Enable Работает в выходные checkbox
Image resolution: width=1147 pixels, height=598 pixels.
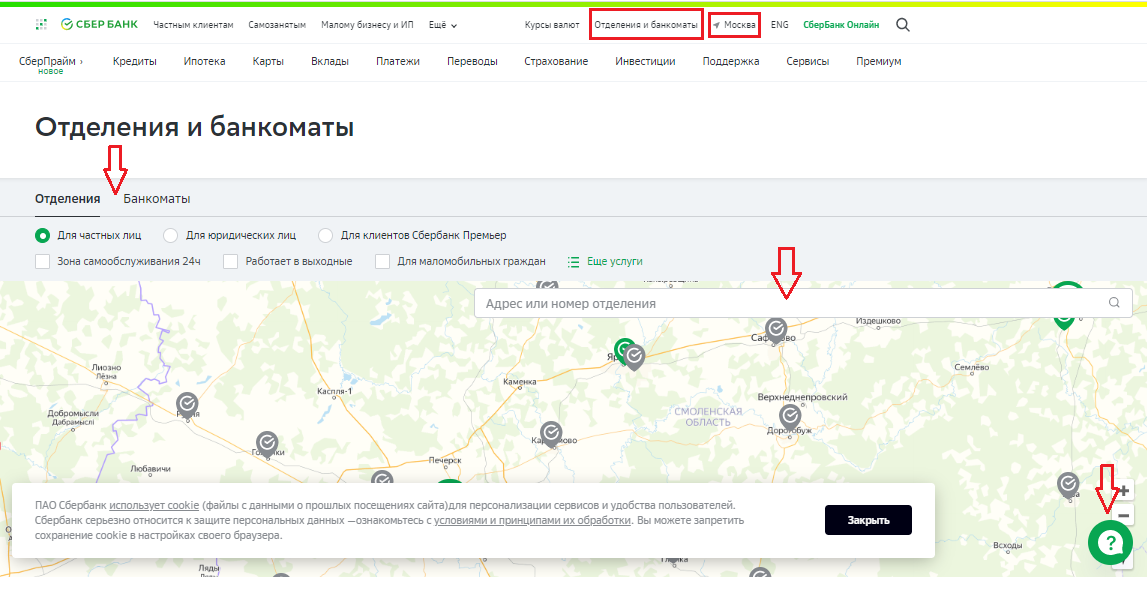point(230,261)
